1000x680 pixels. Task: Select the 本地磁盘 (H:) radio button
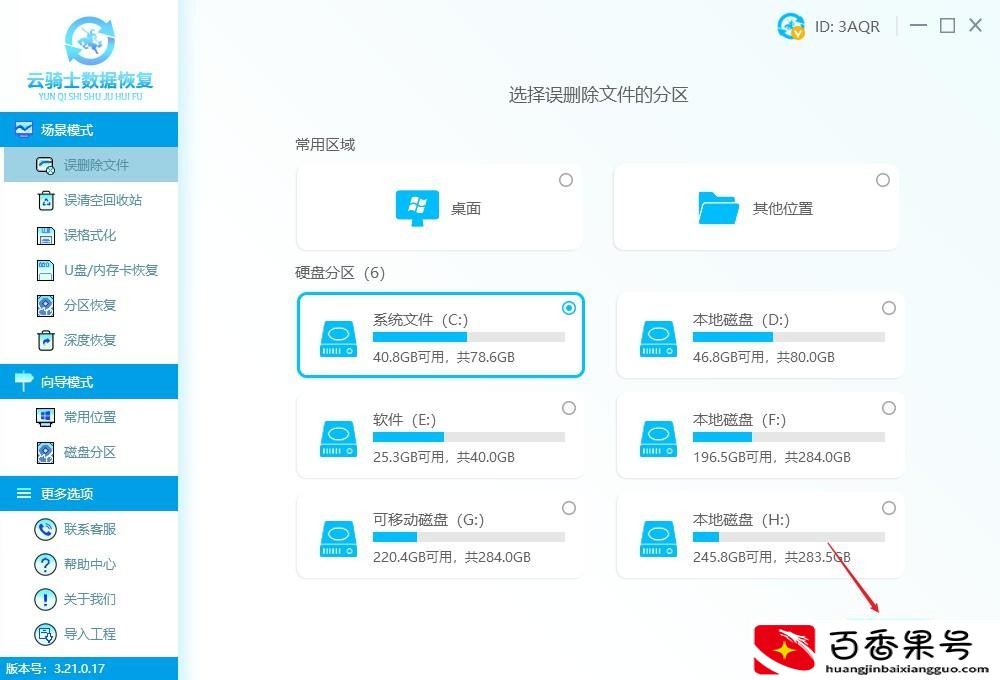click(x=888, y=508)
